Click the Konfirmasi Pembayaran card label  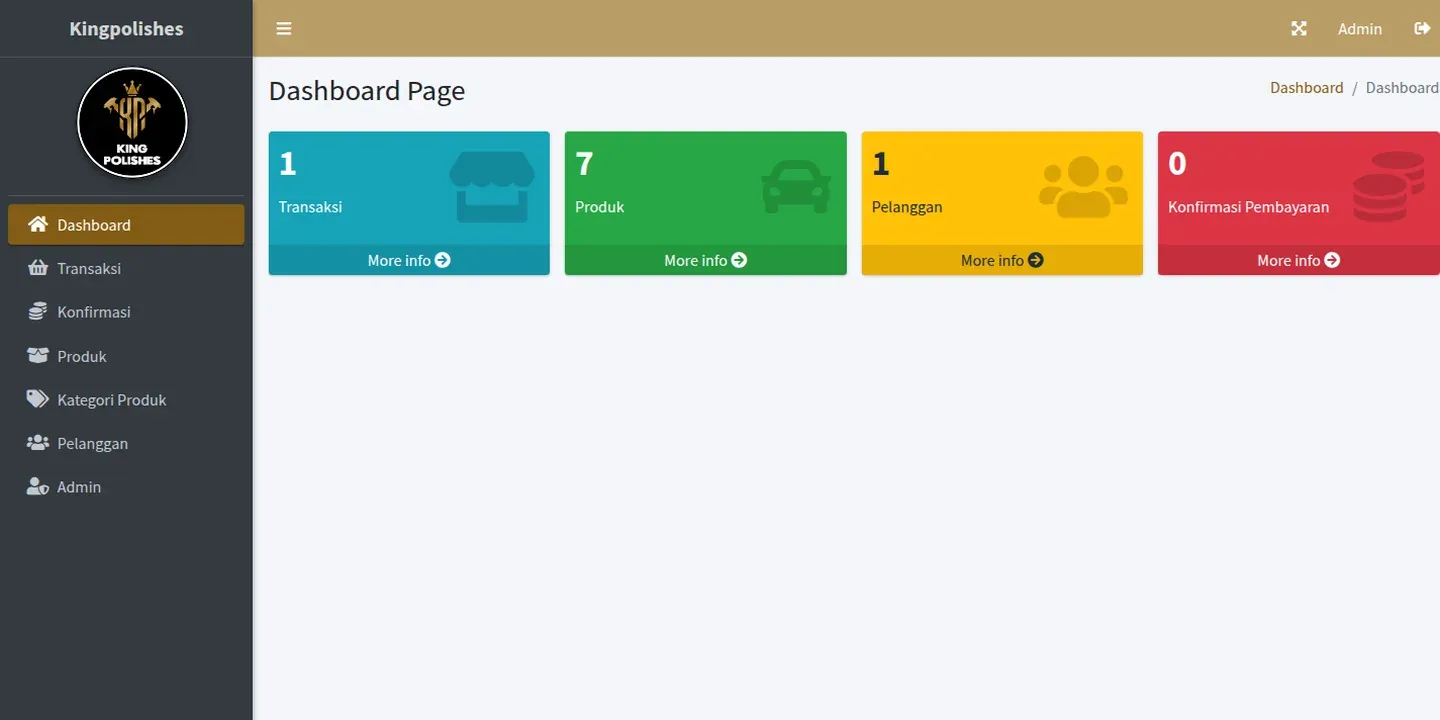click(x=1249, y=207)
